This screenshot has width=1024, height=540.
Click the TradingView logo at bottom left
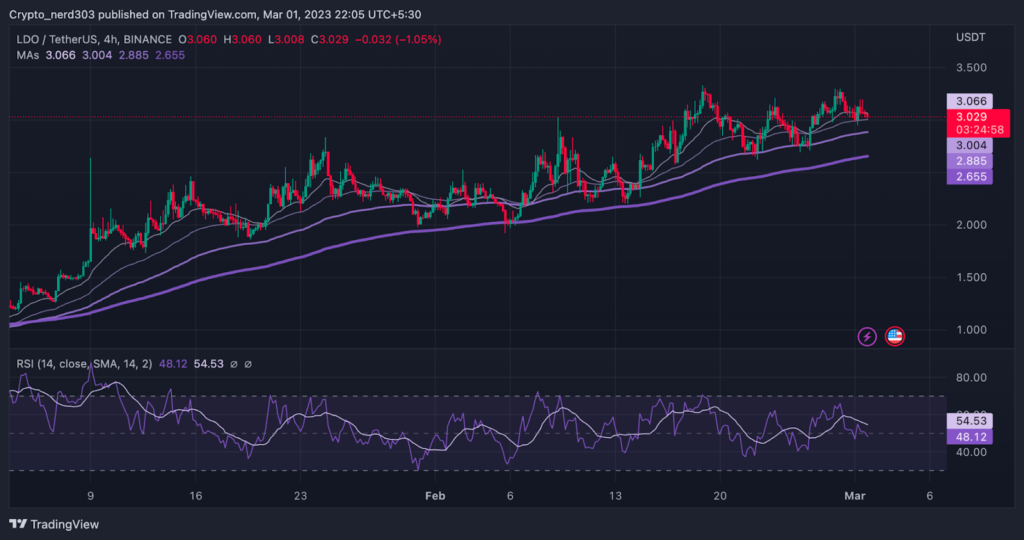[x=54, y=524]
